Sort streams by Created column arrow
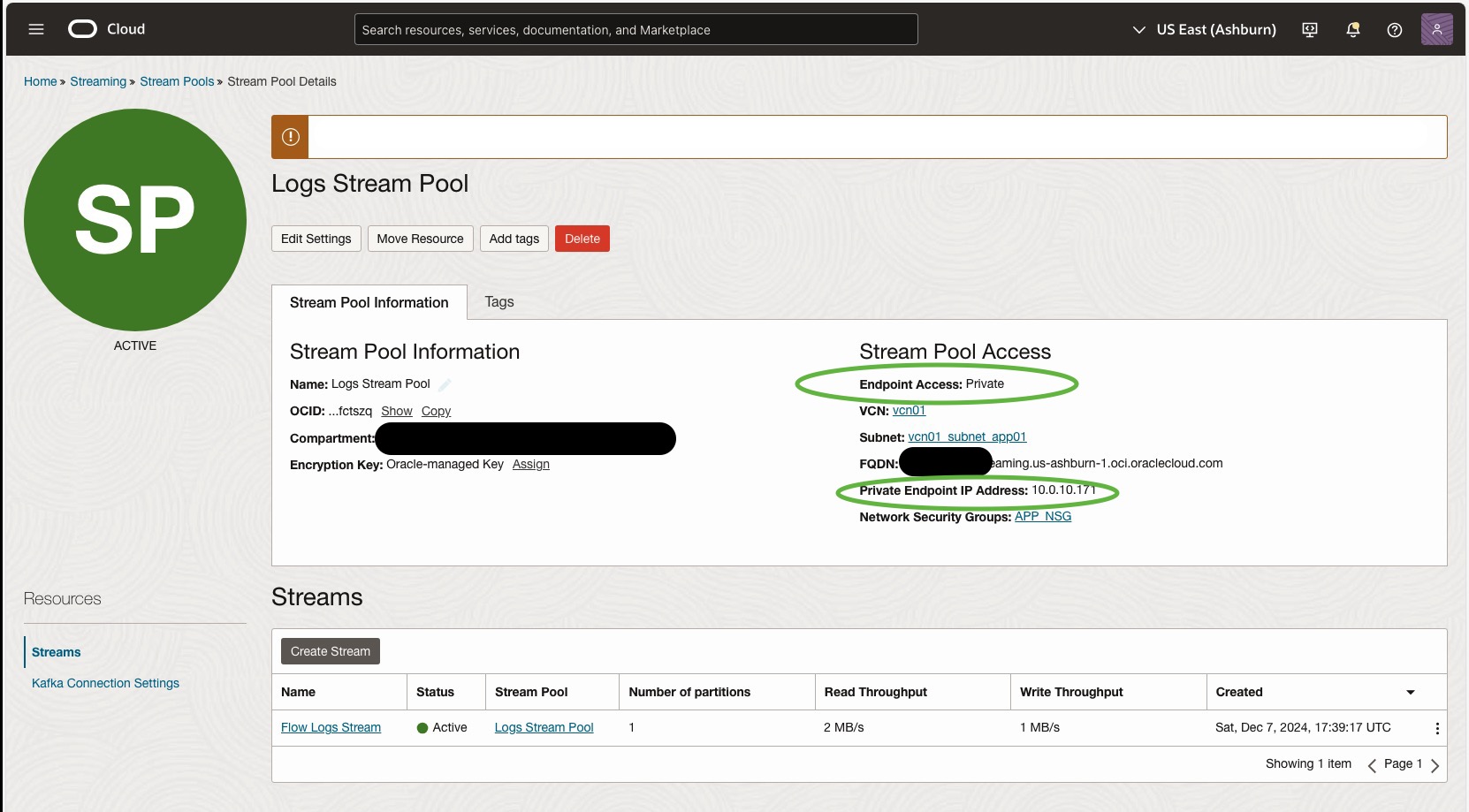Viewport: 1469px width, 812px height. pos(1411,693)
